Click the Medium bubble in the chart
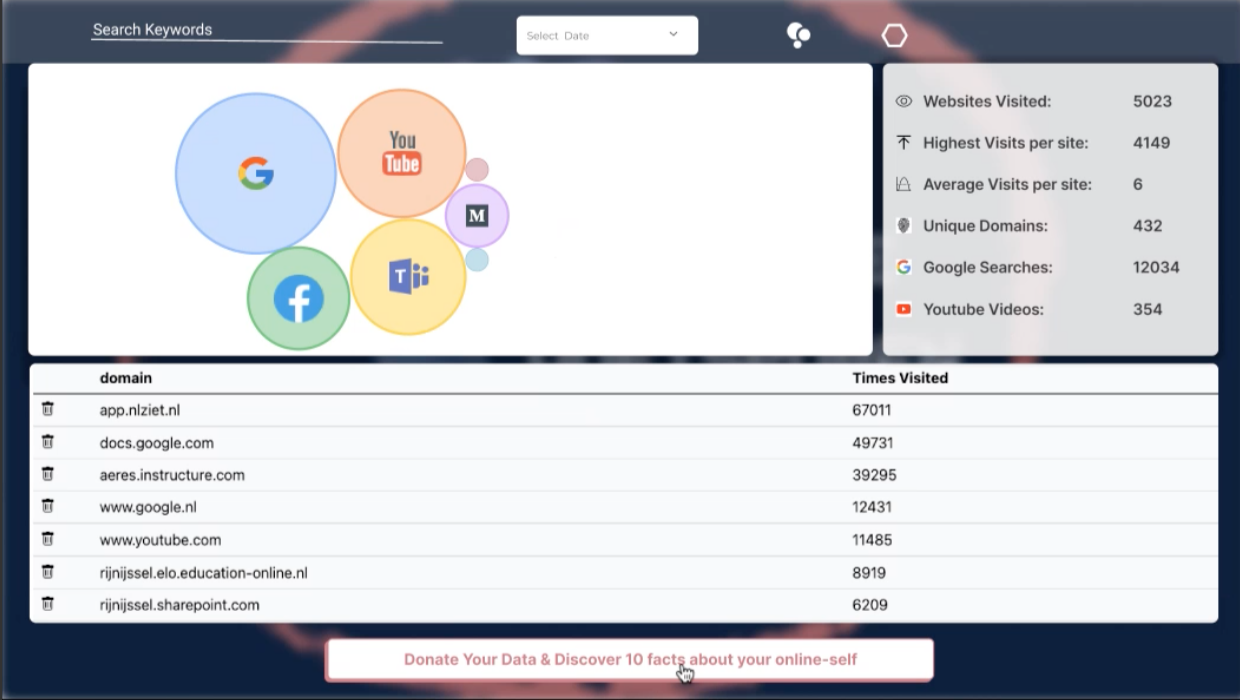Viewport: 1240px width, 700px height. point(477,215)
